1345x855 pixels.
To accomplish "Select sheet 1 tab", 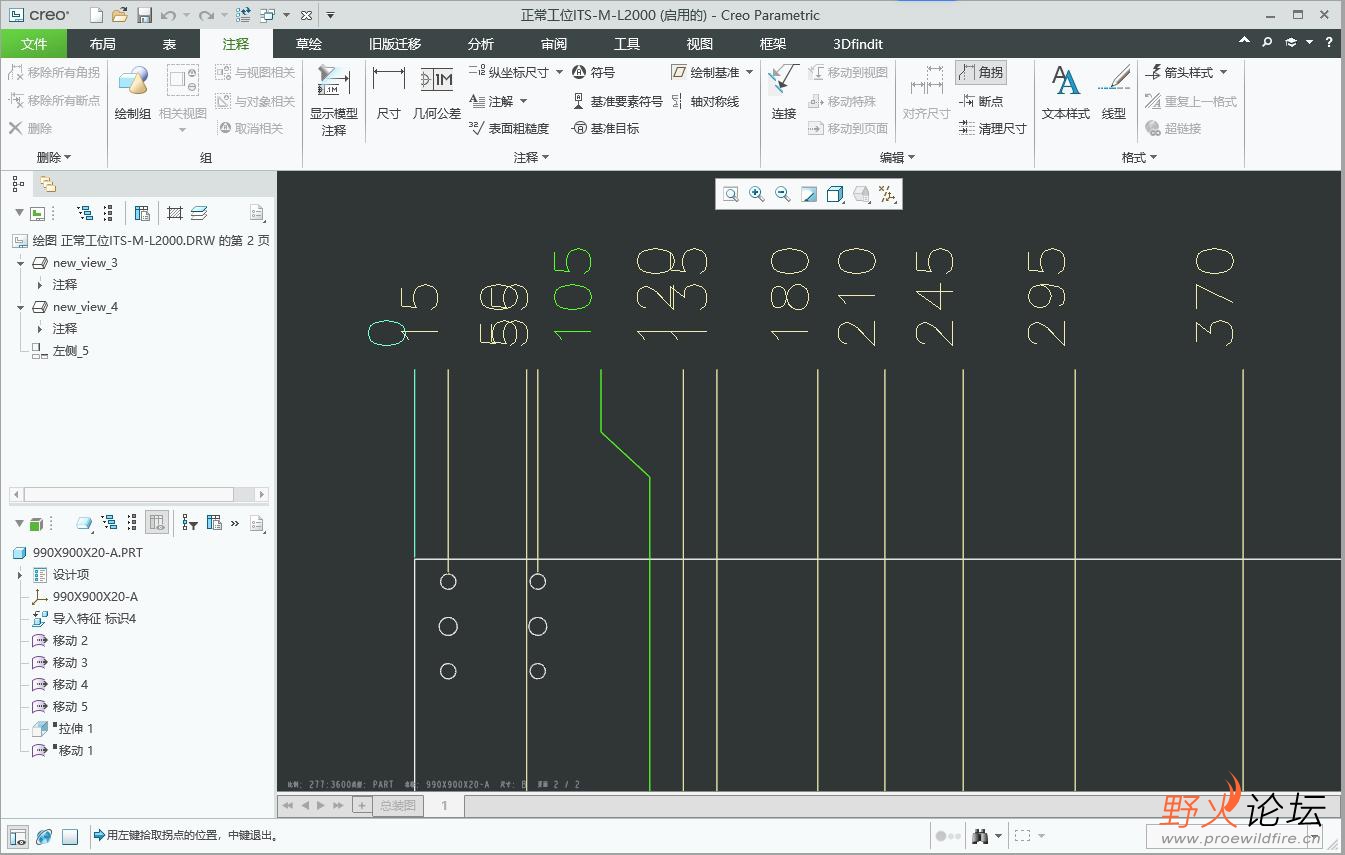I will pyautogui.click(x=445, y=805).
